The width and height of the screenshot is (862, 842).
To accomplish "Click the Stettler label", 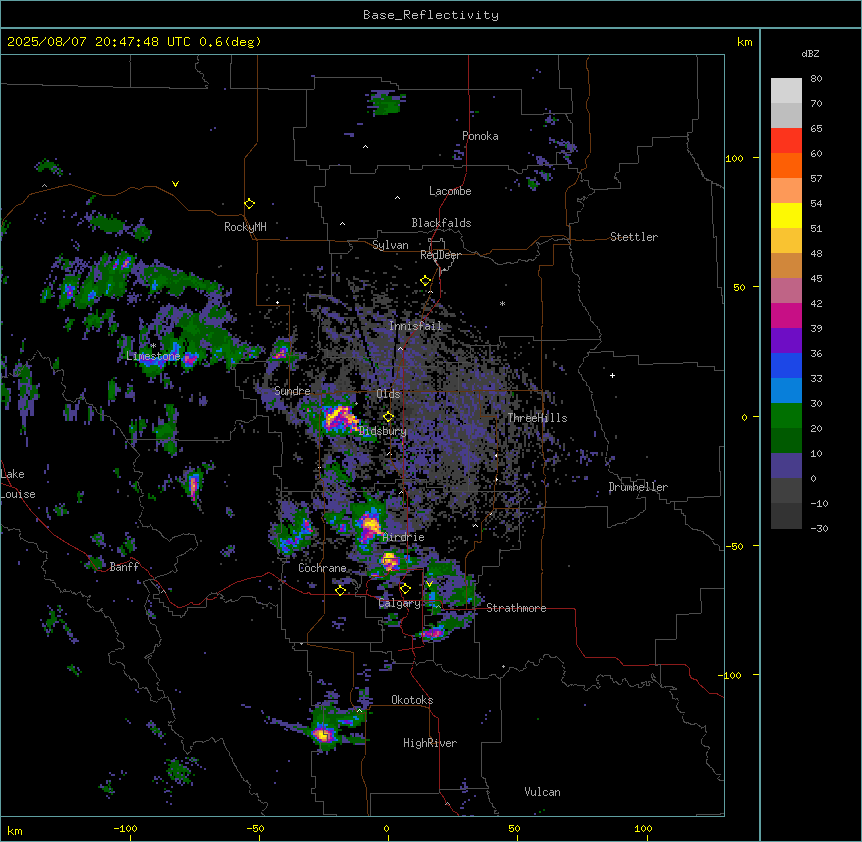I will pos(634,237).
